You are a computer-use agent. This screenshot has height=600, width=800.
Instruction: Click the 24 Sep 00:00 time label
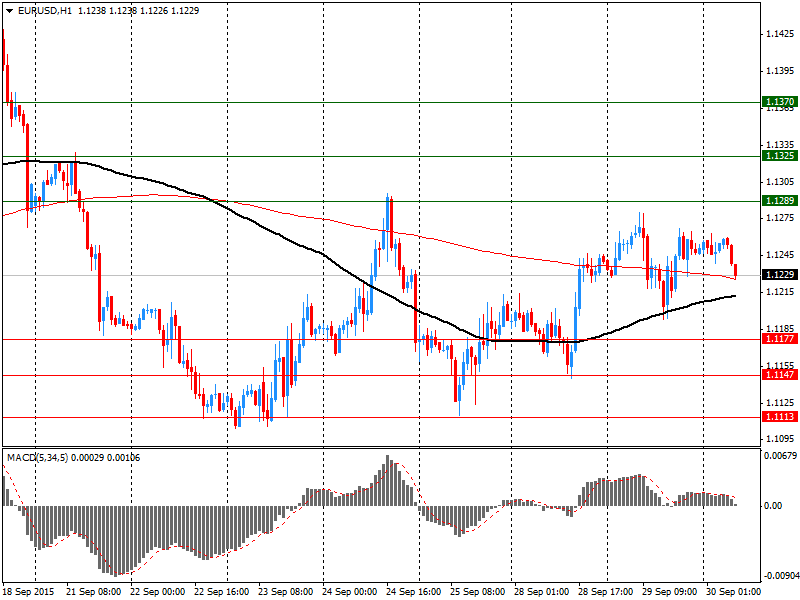pyautogui.click(x=350, y=592)
